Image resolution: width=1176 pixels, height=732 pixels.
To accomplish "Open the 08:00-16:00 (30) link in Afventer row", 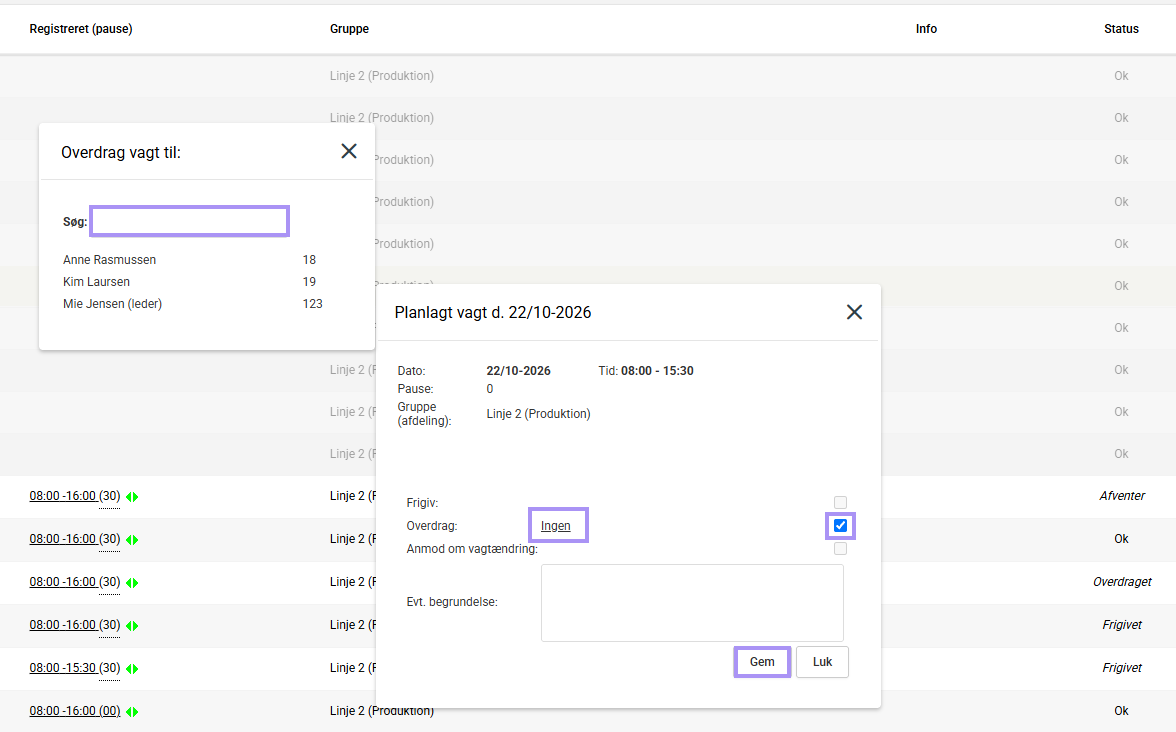I will pos(75,496).
